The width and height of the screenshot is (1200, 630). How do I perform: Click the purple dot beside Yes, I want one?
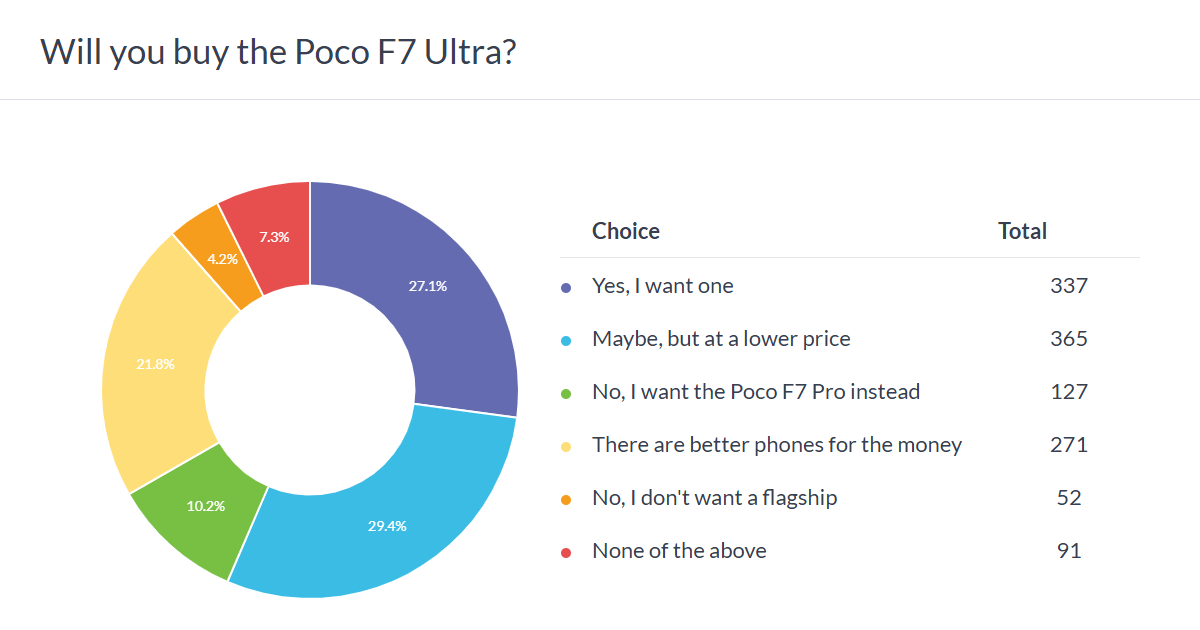point(566,287)
